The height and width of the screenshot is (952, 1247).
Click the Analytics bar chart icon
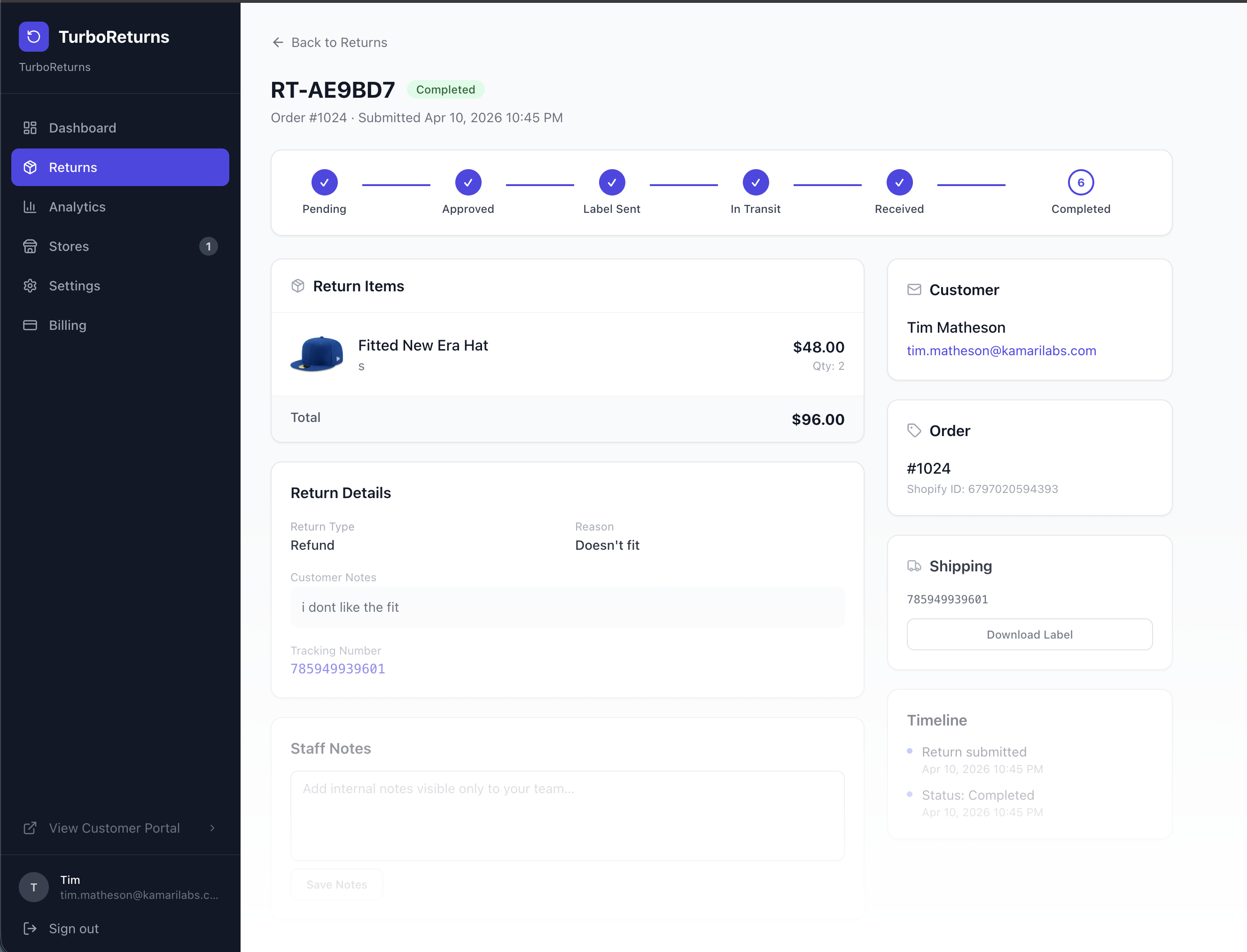point(30,207)
